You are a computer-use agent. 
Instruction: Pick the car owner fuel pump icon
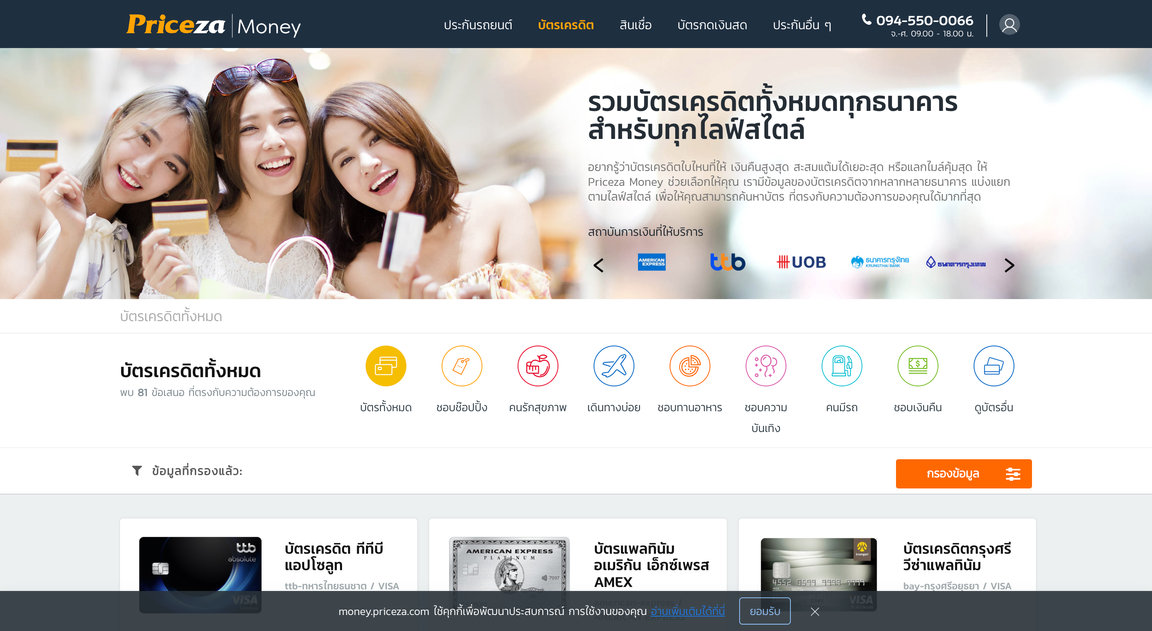point(842,366)
